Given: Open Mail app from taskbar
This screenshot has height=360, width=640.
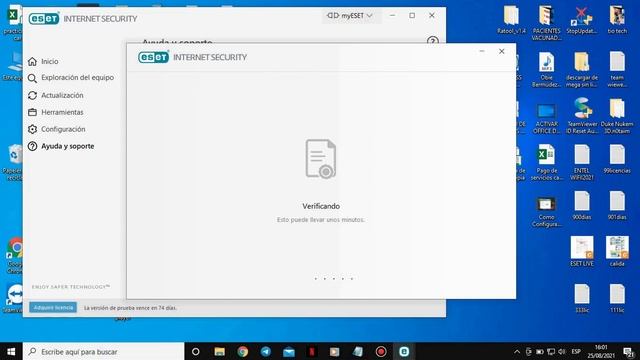Looking at the screenshot, I should (x=289, y=351).
